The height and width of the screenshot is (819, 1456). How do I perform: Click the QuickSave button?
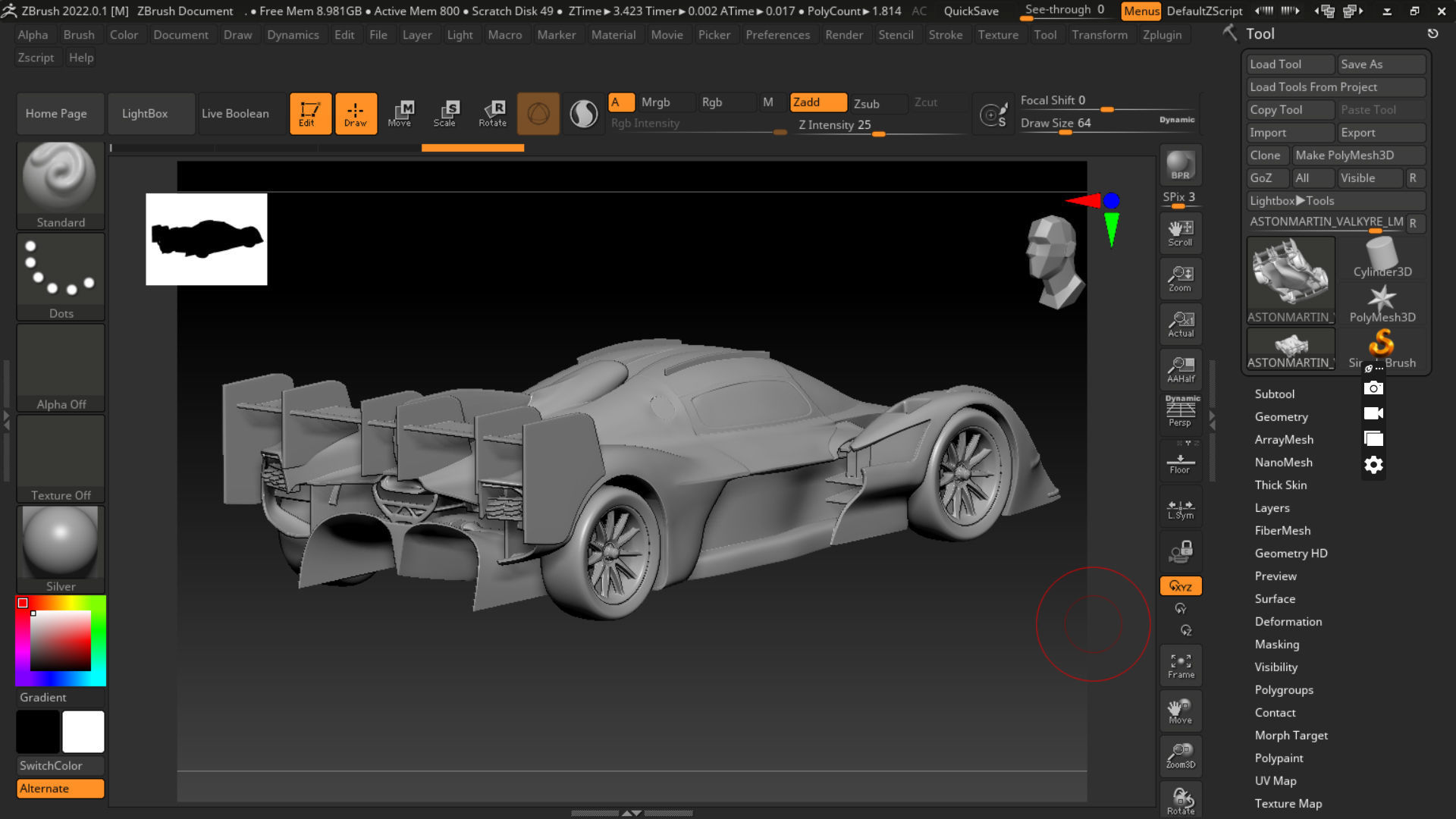(x=971, y=11)
